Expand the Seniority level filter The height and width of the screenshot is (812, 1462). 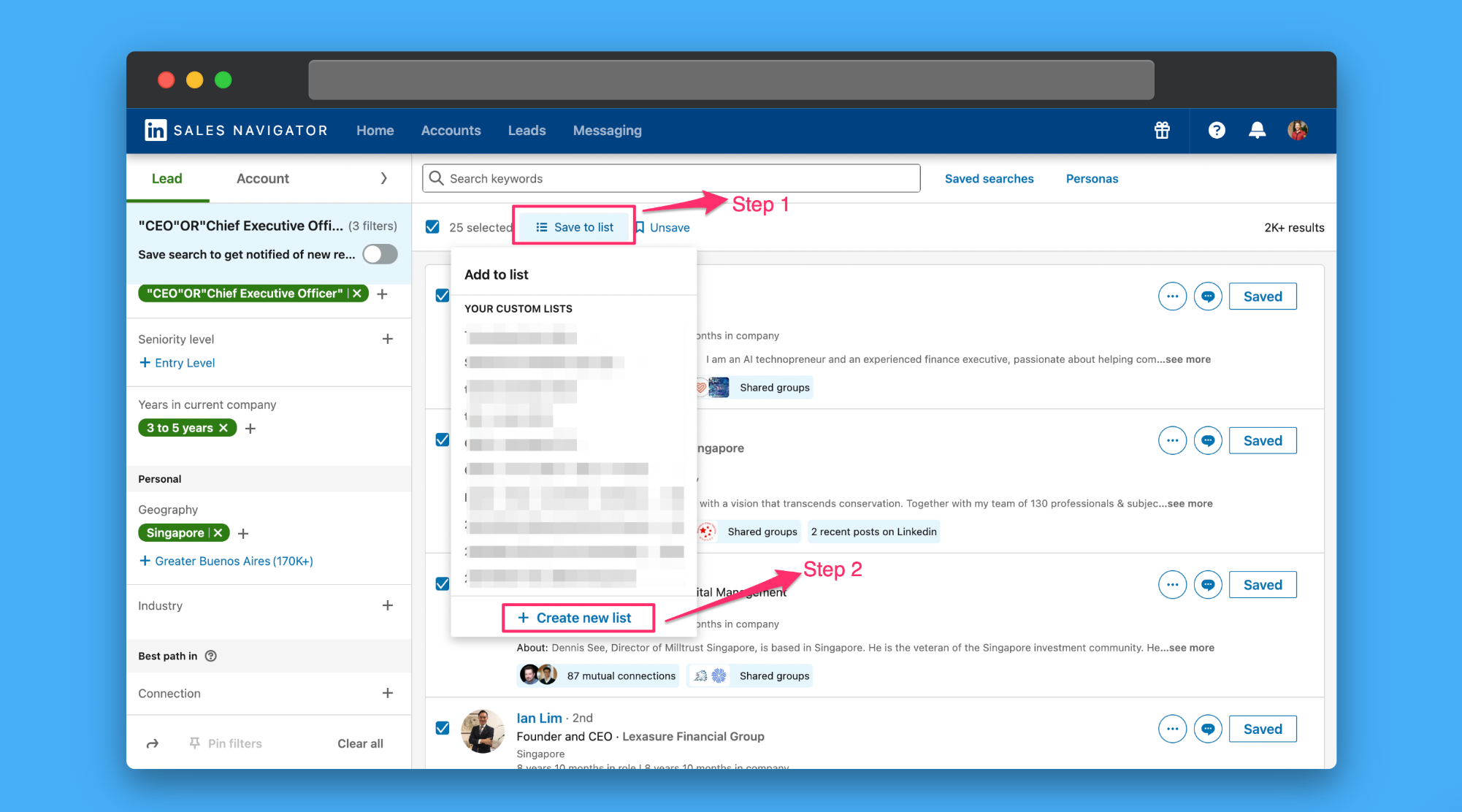coord(388,338)
